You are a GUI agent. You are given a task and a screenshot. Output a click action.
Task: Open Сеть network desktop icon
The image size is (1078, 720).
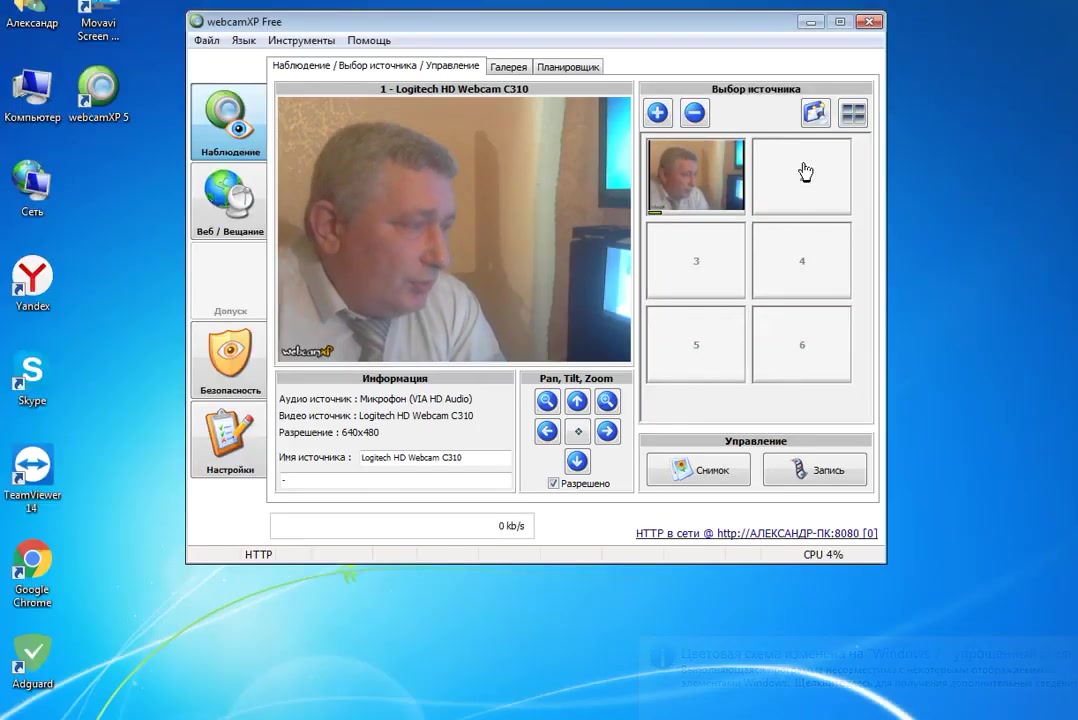[32, 188]
